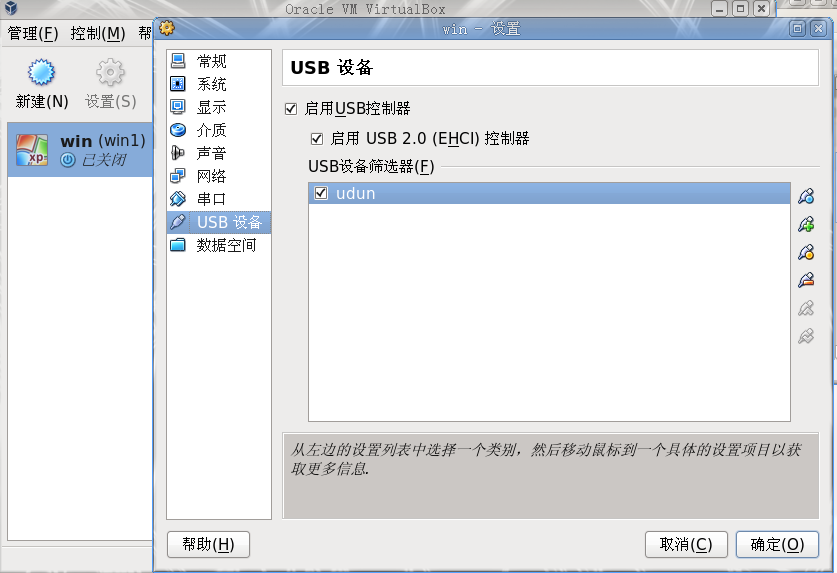Open the 网络 settings category
837x573 pixels.
pyautogui.click(x=218, y=176)
